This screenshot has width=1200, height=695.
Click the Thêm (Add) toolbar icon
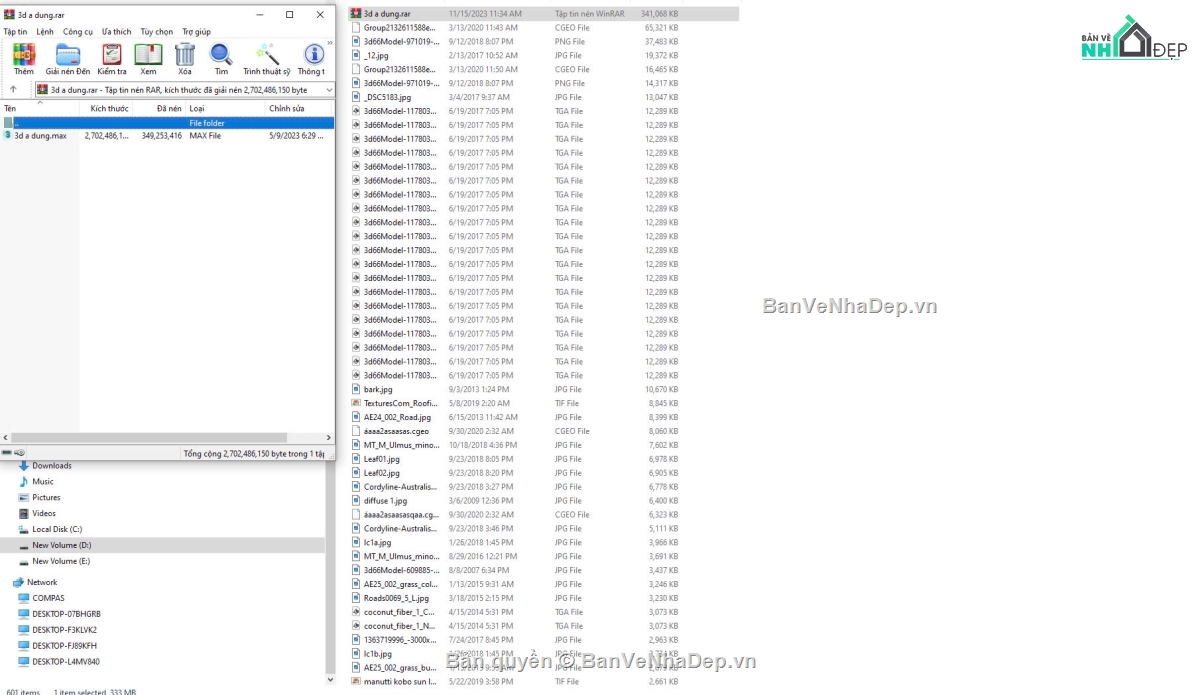point(23,58)
